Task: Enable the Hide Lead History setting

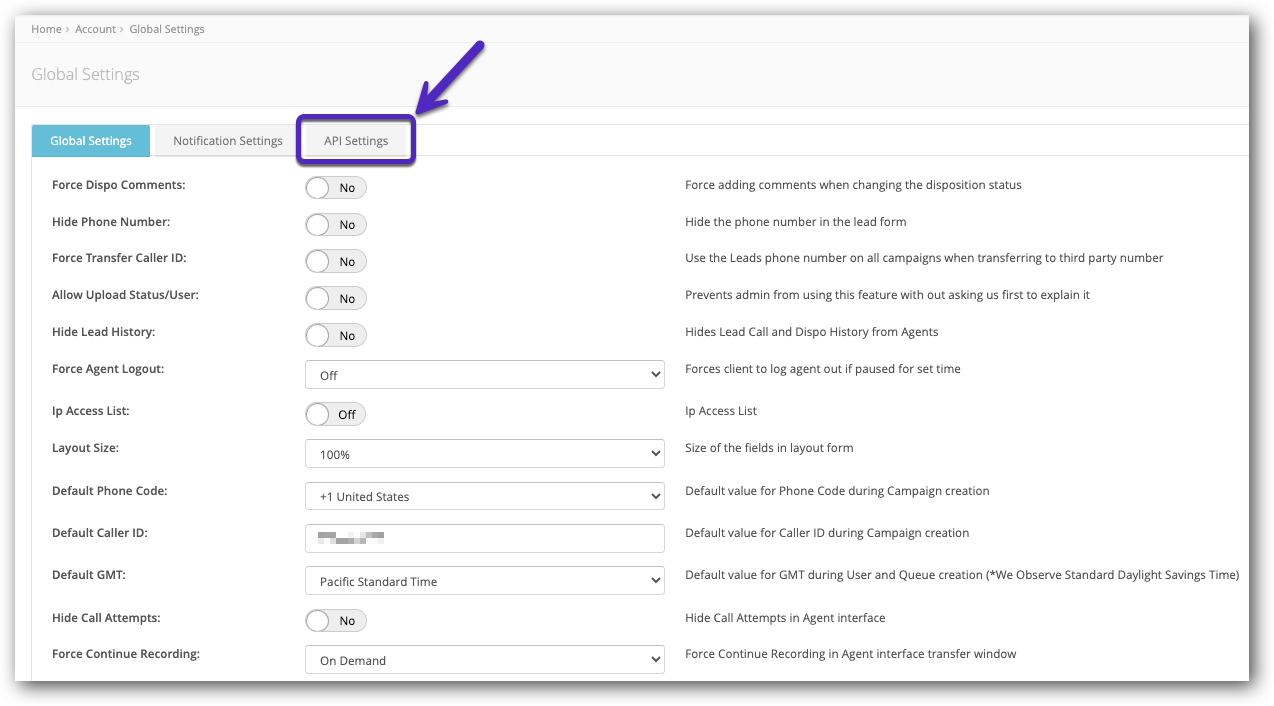Action: tap(335, 335)
